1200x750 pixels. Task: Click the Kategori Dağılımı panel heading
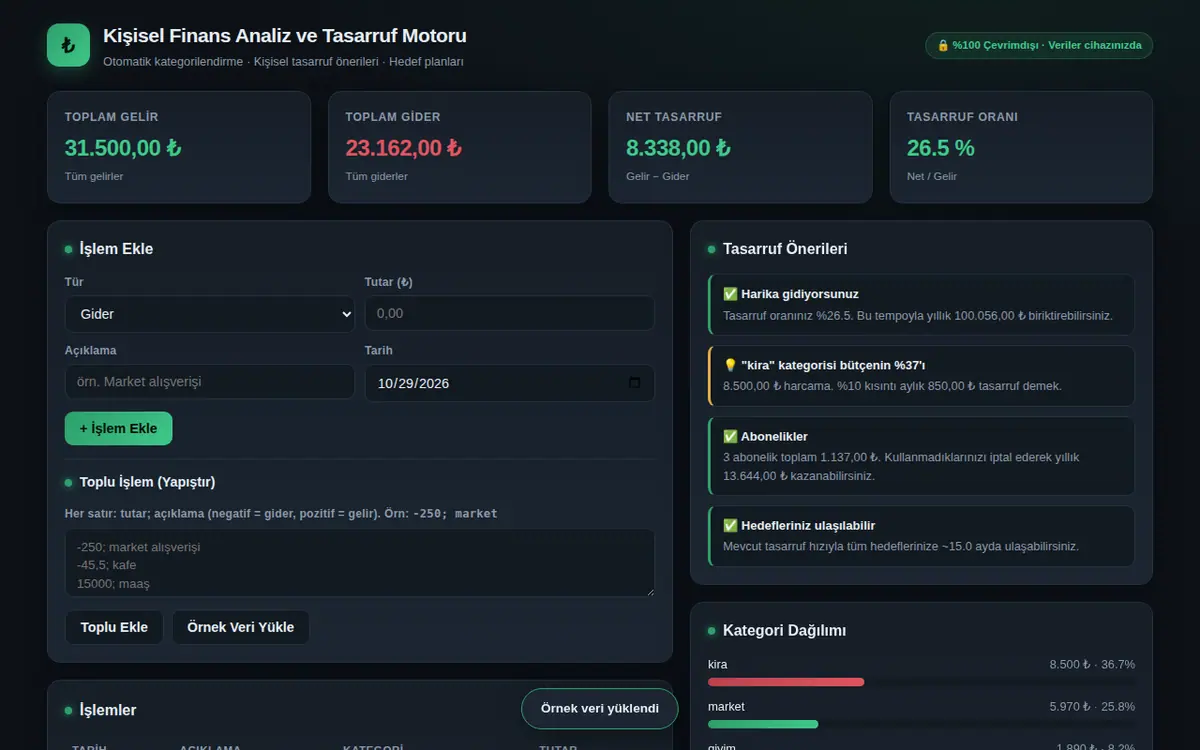784,631
